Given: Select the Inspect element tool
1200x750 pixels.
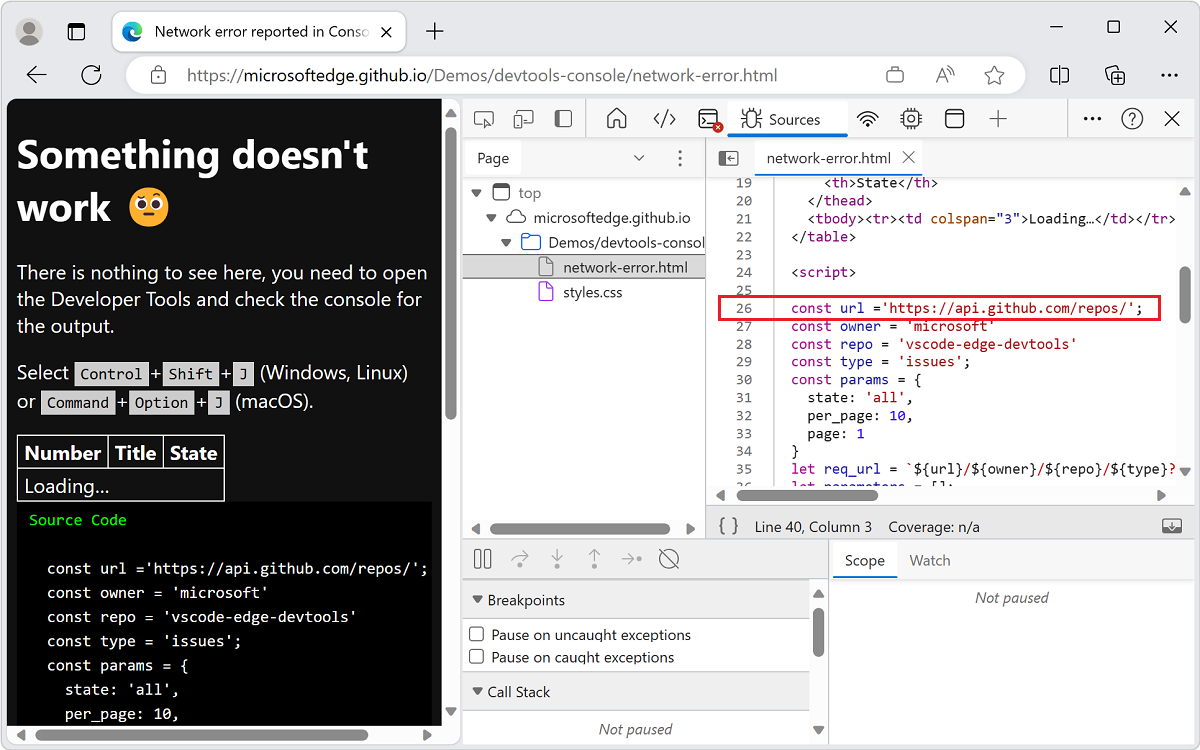Looking at the screenshot, I should click(484, 118).
